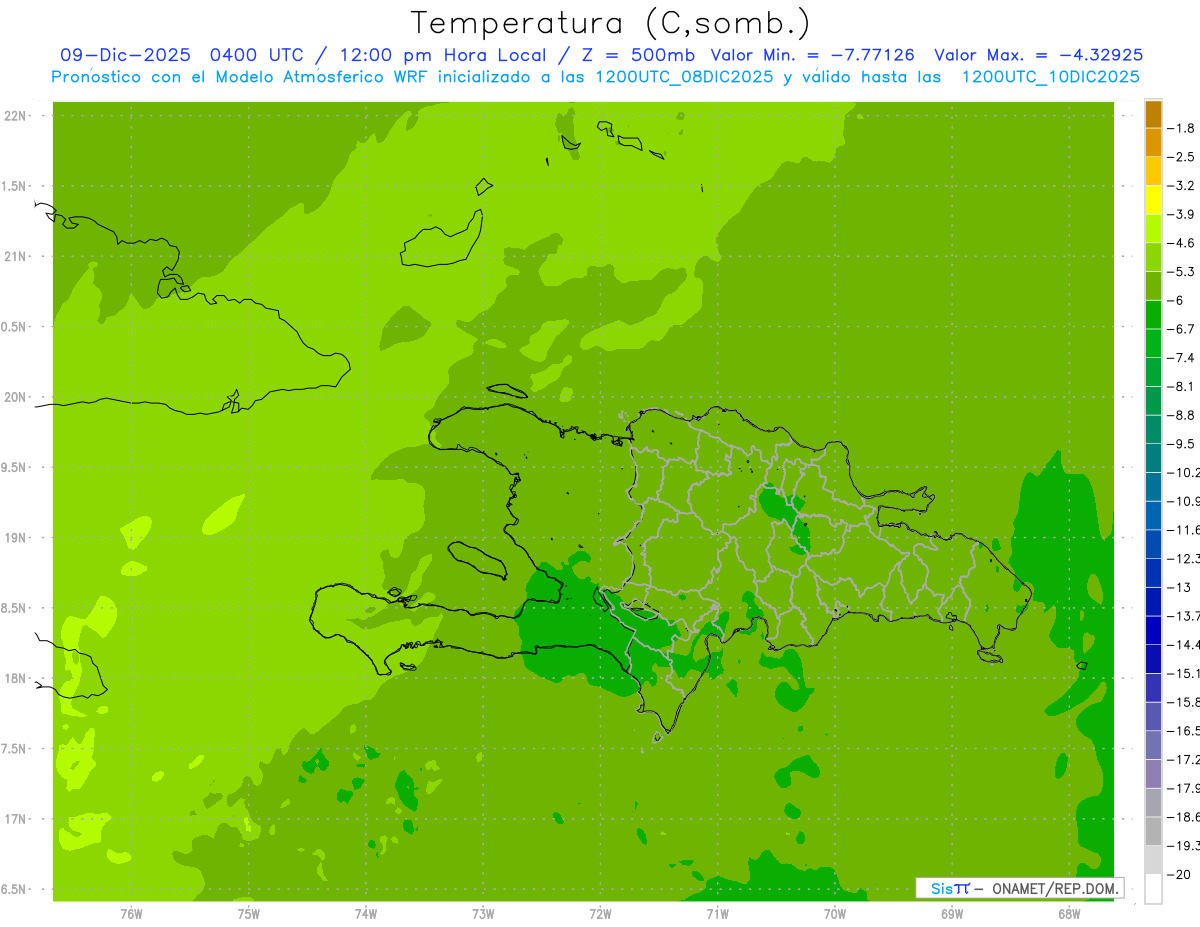Click the '-1.8' colorbar label

coord(1181,128)
